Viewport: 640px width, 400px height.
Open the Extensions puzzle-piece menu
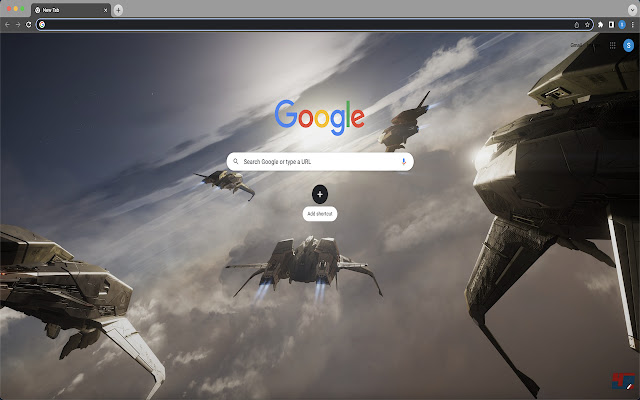tap(600, 25)
